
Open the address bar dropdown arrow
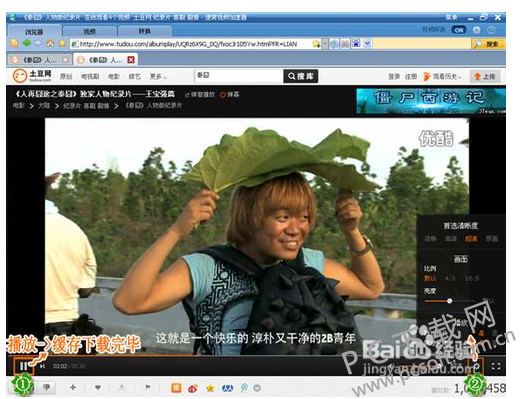coord(325,44)
